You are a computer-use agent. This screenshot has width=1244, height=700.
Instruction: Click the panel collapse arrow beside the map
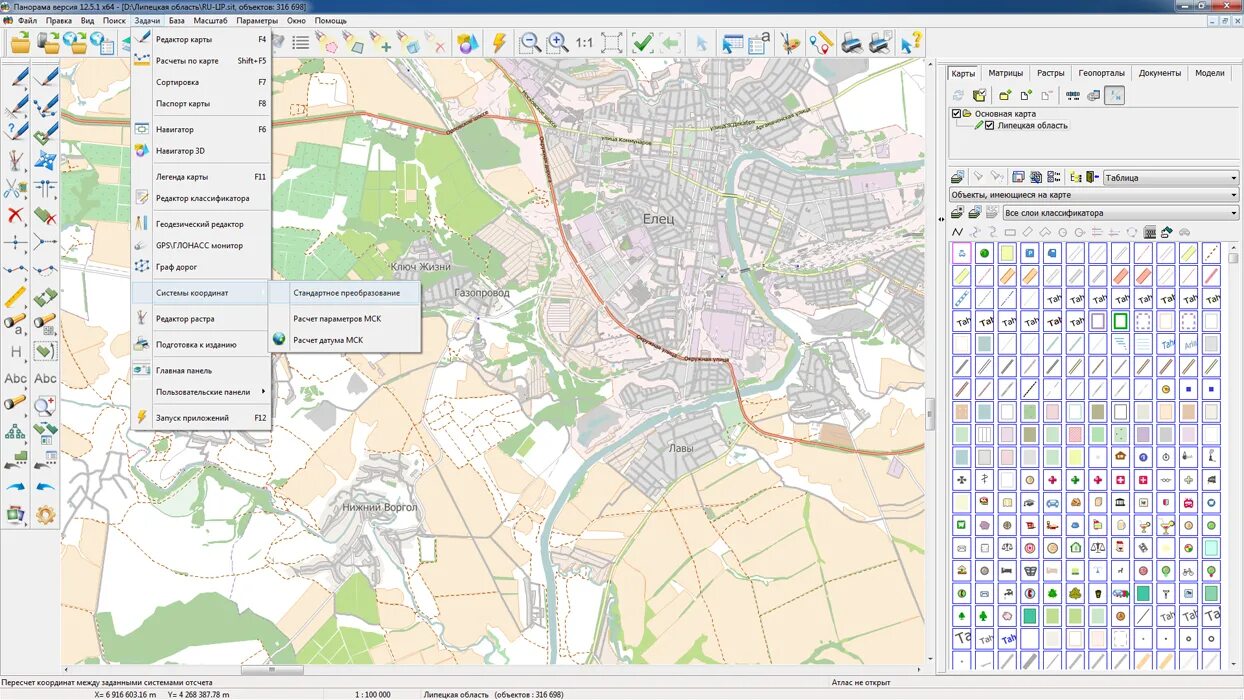click(941, 219)
